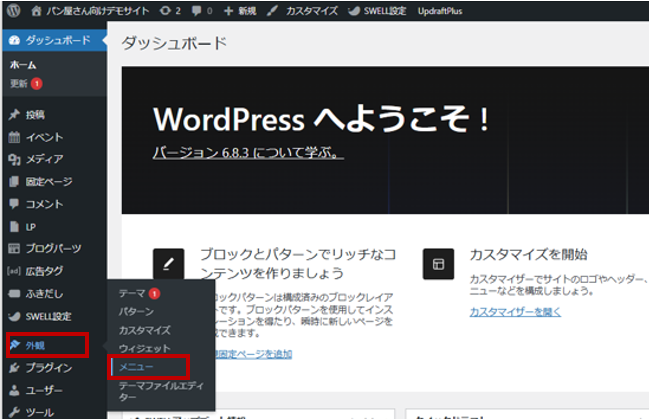The height and width of the screenshot is (419, 649).
Task: Click the brush icon beside カスタマイズ
Action: [272, 11]
